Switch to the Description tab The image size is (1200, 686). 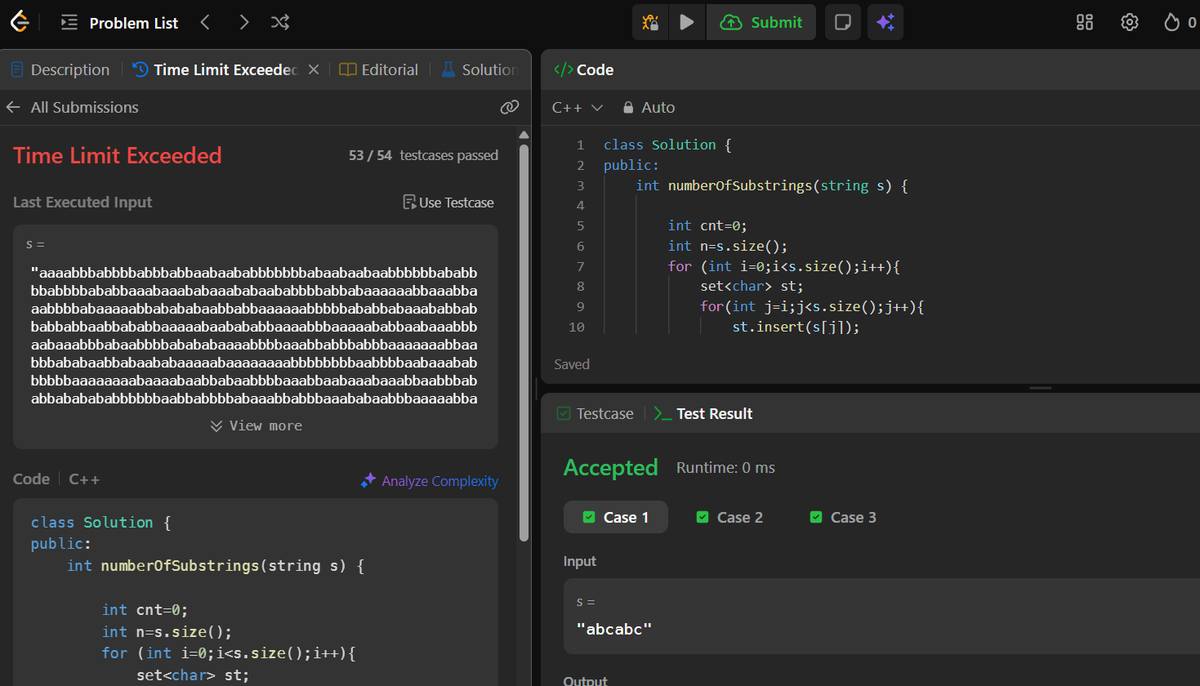(60, 70)
